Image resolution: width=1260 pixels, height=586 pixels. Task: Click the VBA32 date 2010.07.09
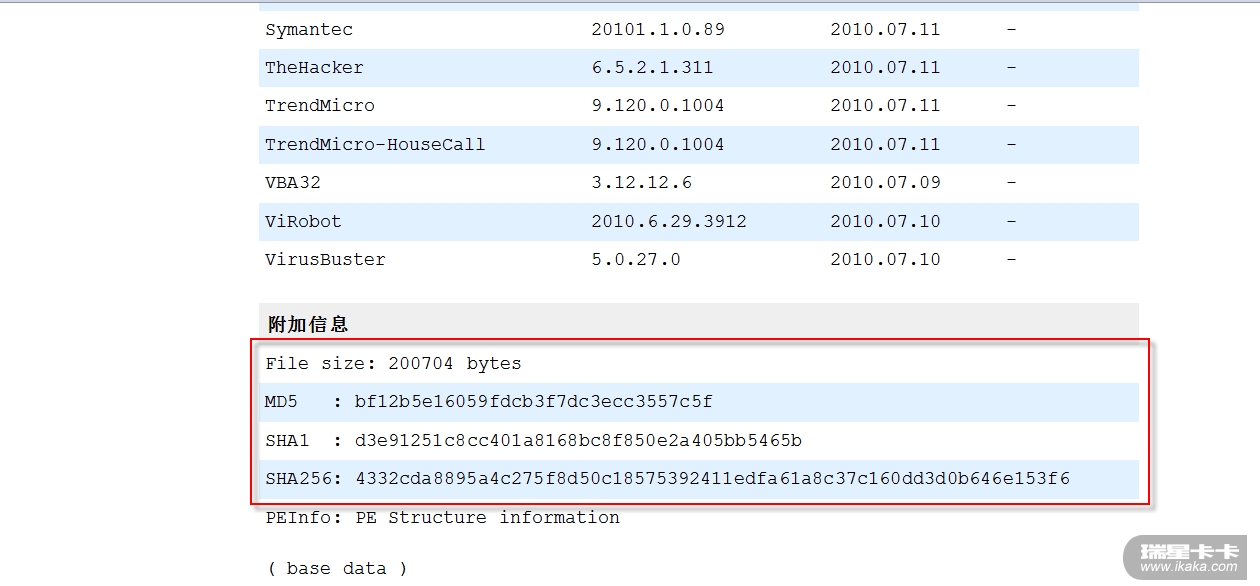tap(885, 183)
